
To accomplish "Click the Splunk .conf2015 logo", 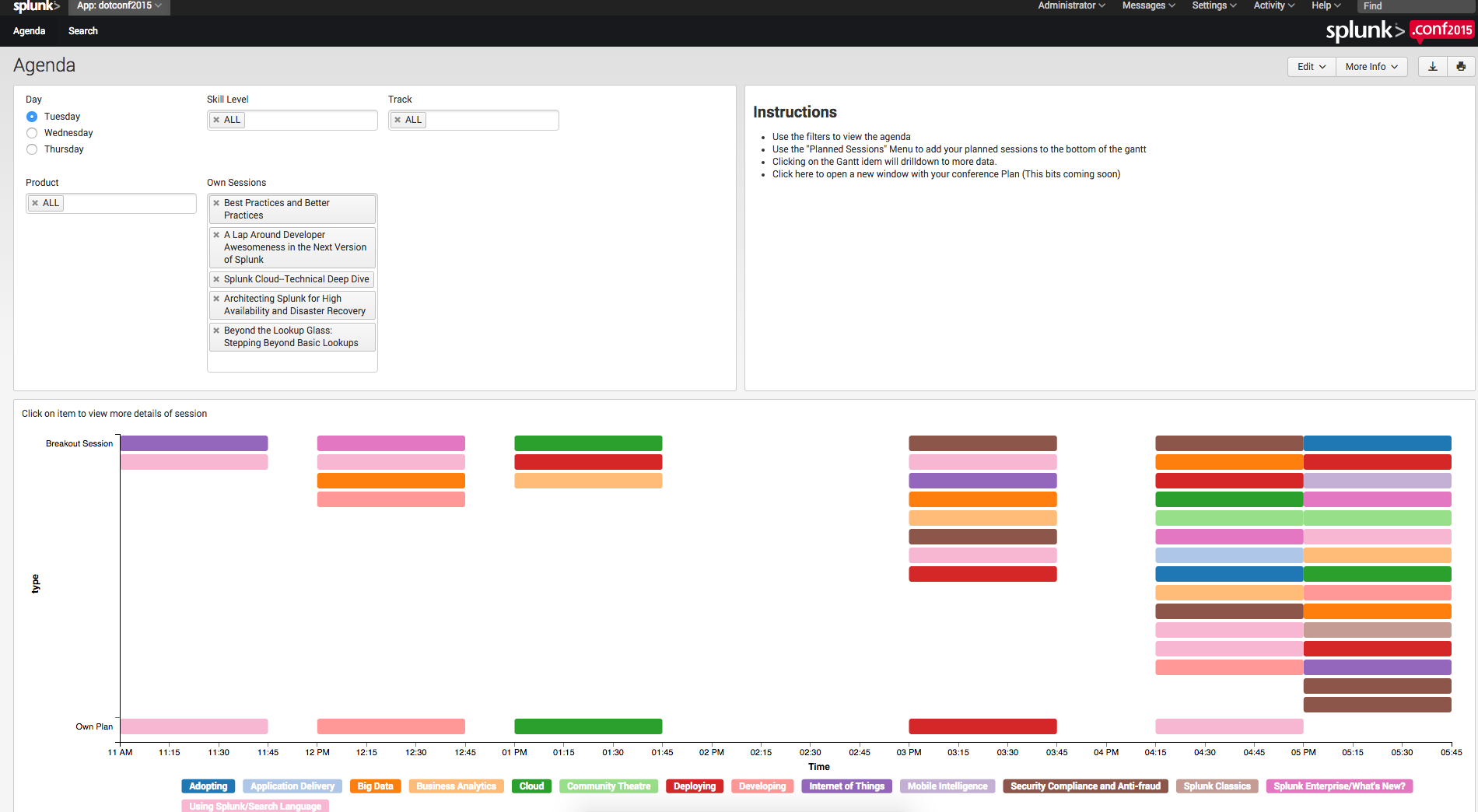I will (1399, 30).
